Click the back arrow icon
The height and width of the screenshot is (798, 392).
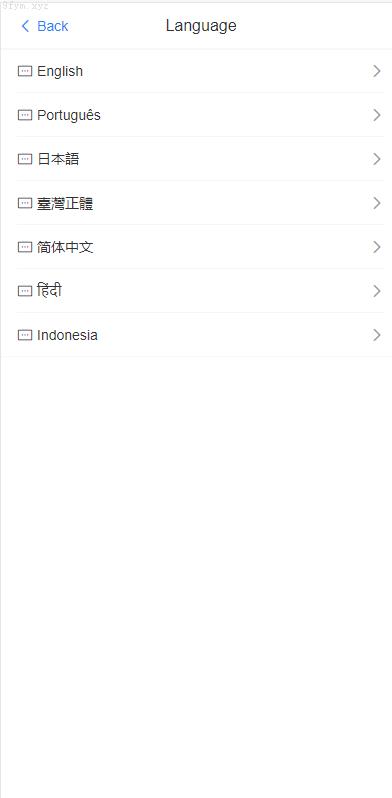tap(25, 26)
